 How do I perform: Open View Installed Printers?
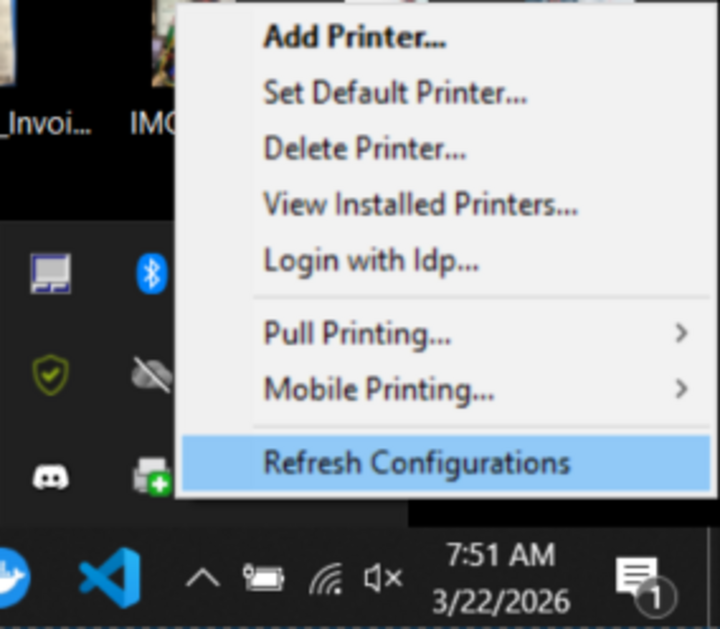(420, 204)
